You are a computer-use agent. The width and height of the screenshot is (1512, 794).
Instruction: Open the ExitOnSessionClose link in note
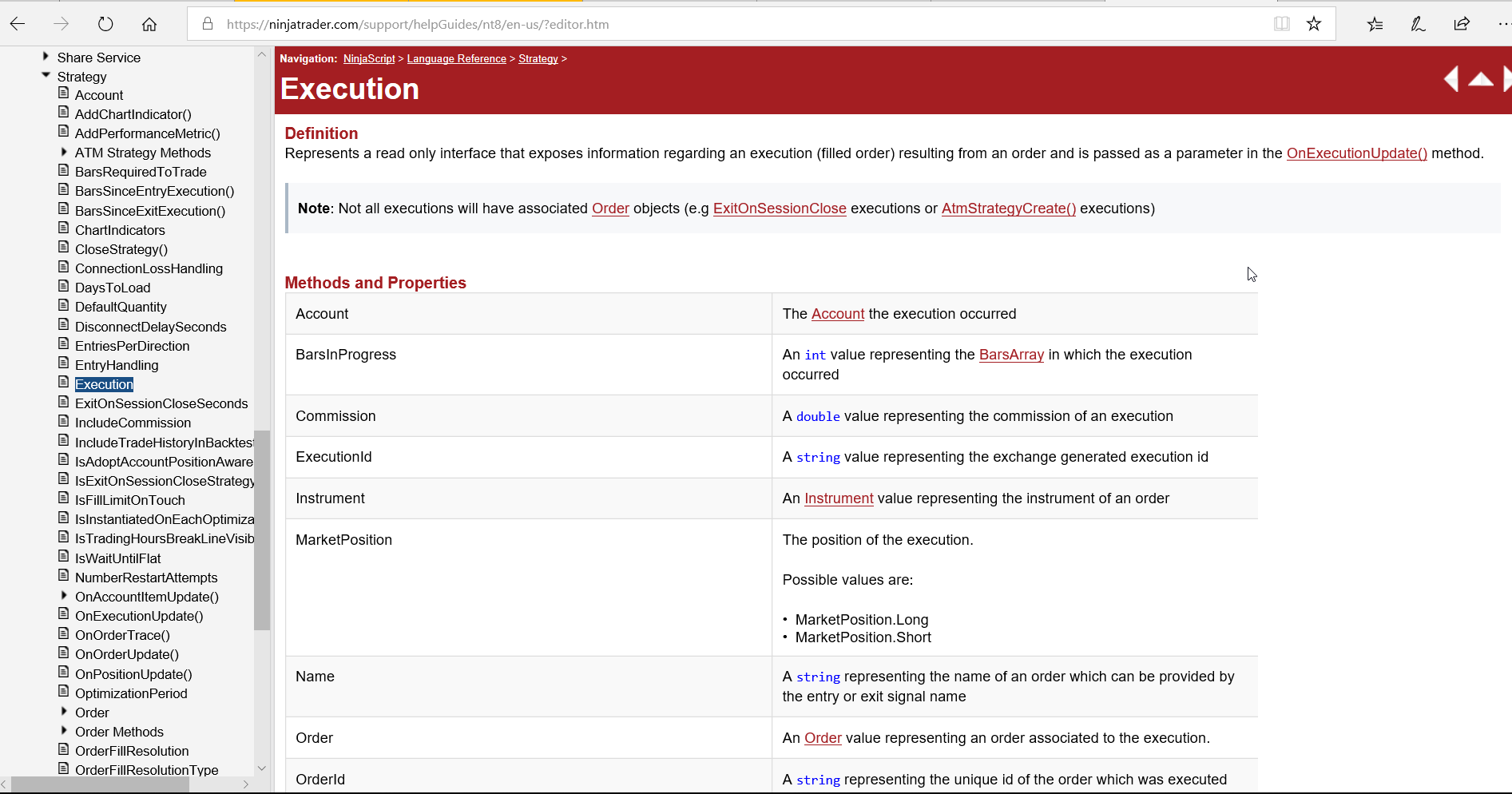(x=779, y=208)
